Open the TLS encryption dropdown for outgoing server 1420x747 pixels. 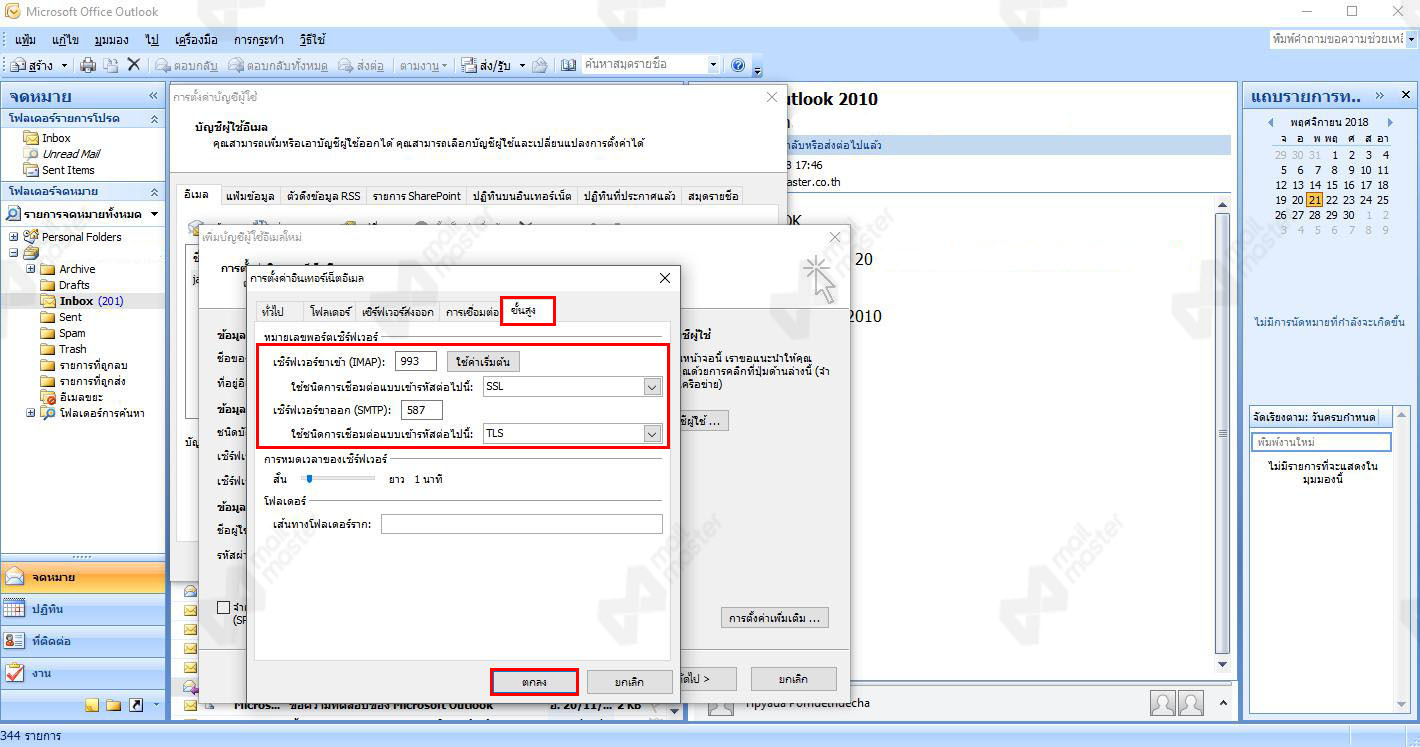652,434
